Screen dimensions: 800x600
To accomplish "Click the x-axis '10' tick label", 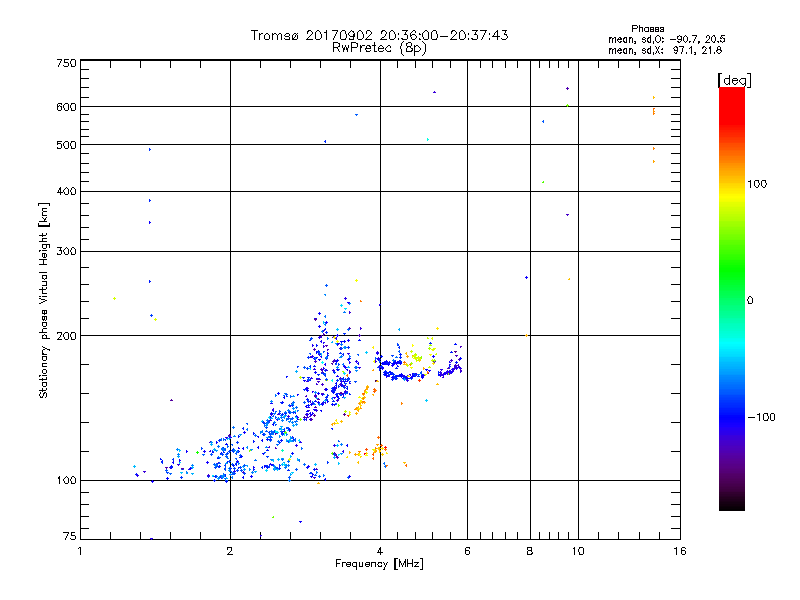I will point(578,551).
